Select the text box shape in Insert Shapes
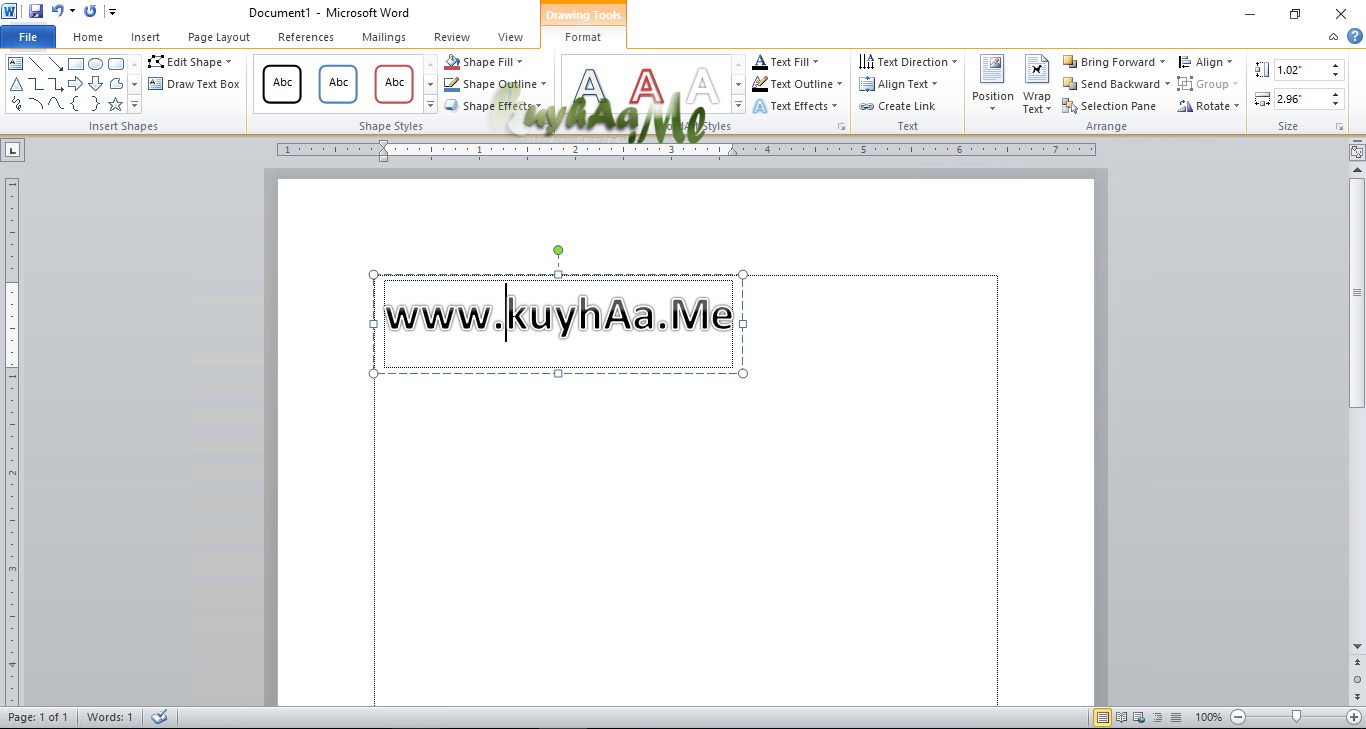 [16, 64]
